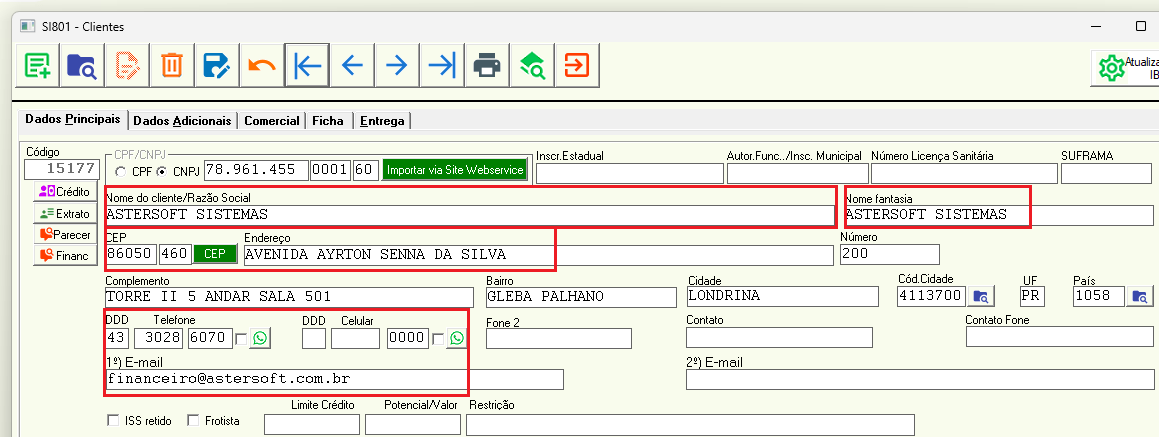Open the search folder toolbar icon
The image size is (1159, 437).
[82, 66]
